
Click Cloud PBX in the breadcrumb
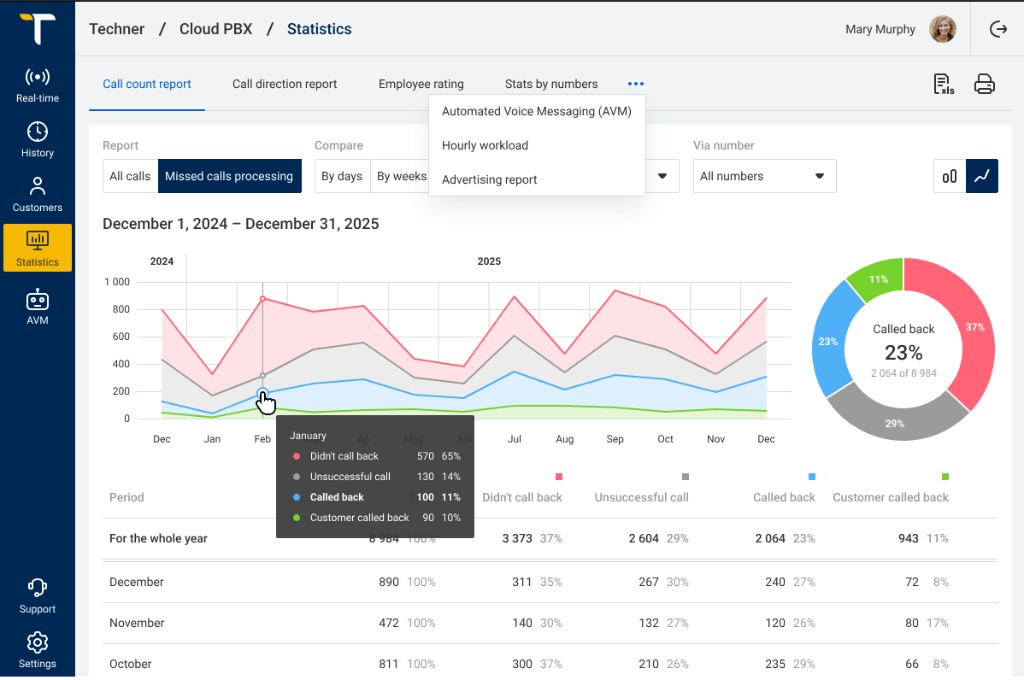click(216, 29)
